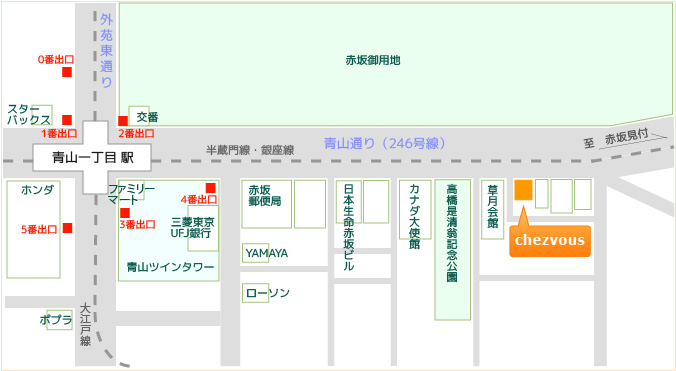
Task: Click the red exit 2 (2番出口) marker
Action: [123, 121]
